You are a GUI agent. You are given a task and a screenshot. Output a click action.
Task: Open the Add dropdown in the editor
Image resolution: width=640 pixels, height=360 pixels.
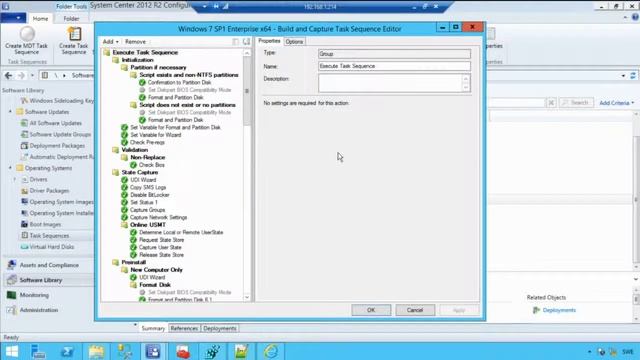pos(111,42)
